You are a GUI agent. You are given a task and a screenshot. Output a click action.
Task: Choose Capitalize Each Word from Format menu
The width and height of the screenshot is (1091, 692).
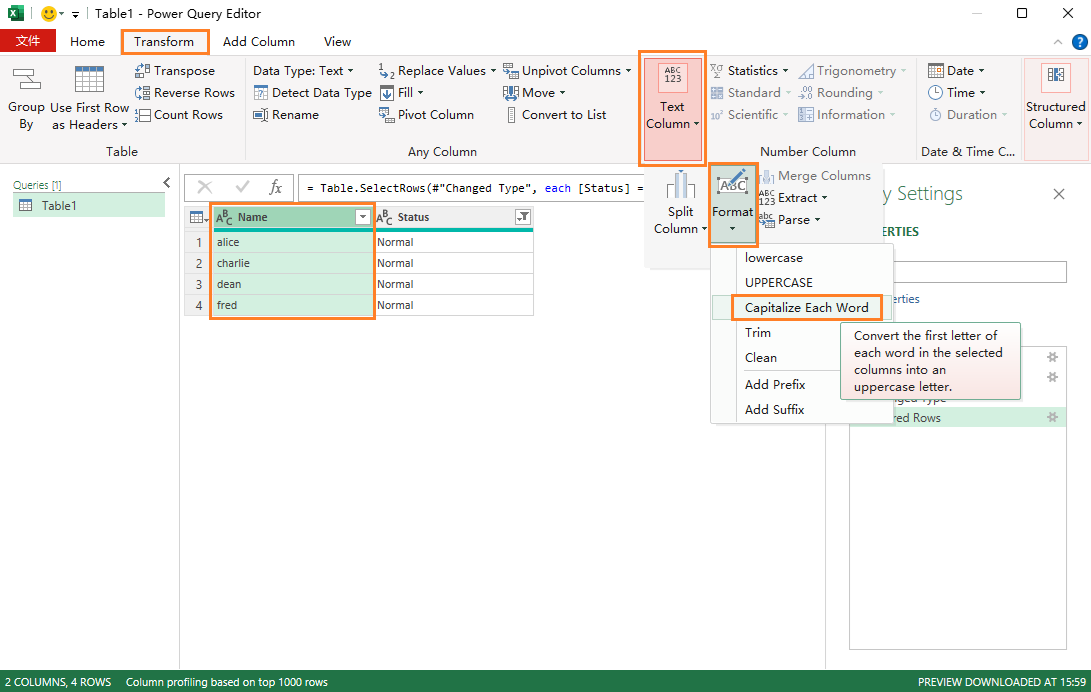point(806,308)
